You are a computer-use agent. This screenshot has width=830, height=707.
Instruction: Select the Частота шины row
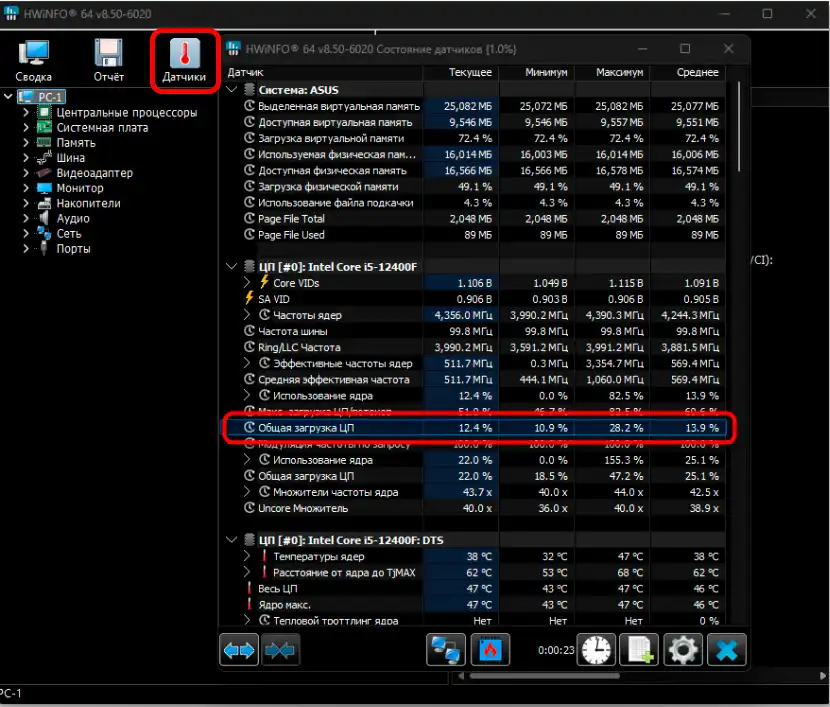(x=475, y=331)
